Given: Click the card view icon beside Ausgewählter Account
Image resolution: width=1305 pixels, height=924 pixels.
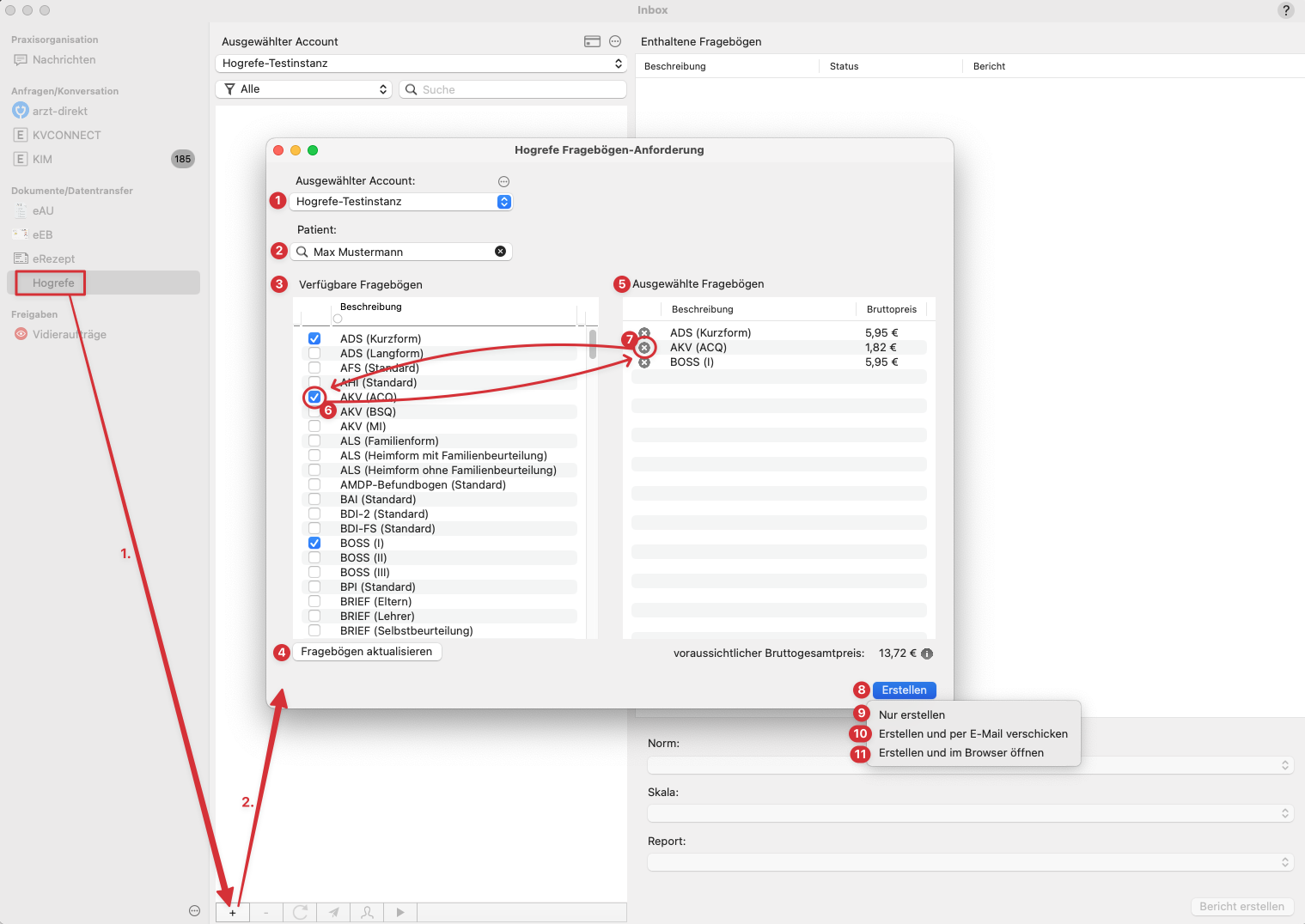Looking at the screenshot, I should pos(592,41).
